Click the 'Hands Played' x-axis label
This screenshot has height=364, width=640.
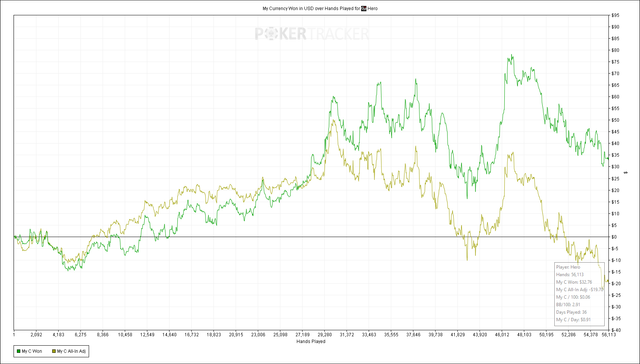click(x=311, y=341)
